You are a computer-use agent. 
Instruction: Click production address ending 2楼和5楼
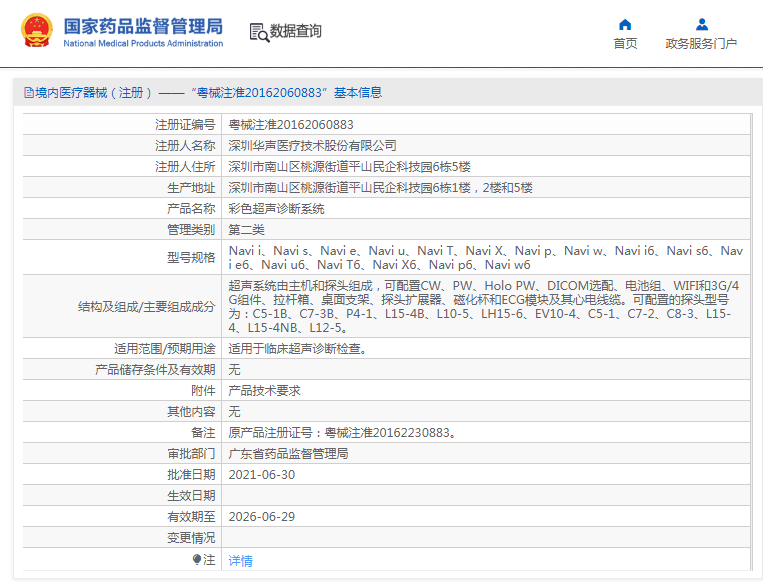(381, 188)
